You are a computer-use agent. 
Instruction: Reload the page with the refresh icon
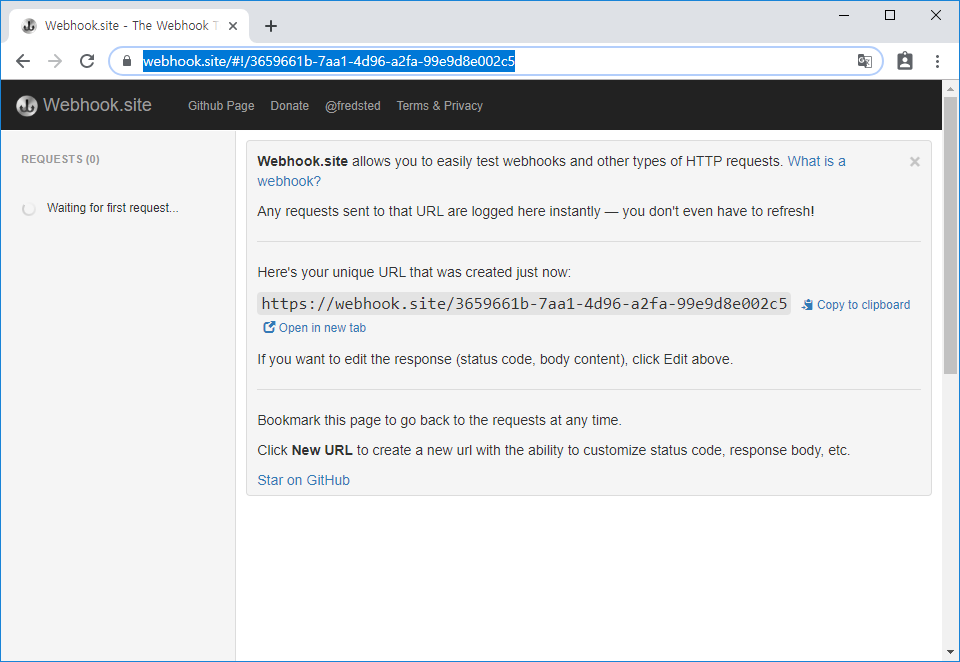[x=87, y=61]
